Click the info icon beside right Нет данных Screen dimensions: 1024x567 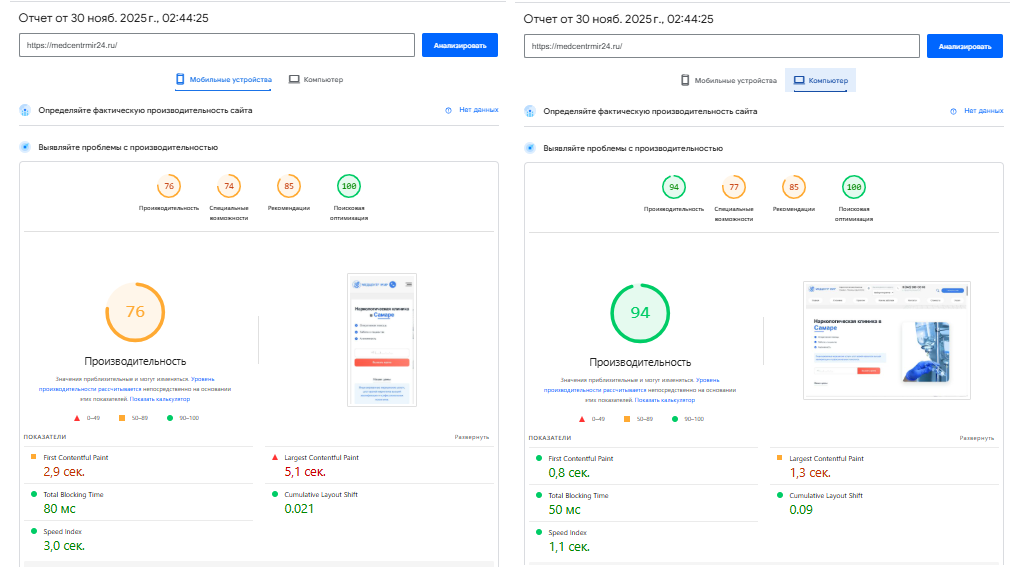(953, 111)
